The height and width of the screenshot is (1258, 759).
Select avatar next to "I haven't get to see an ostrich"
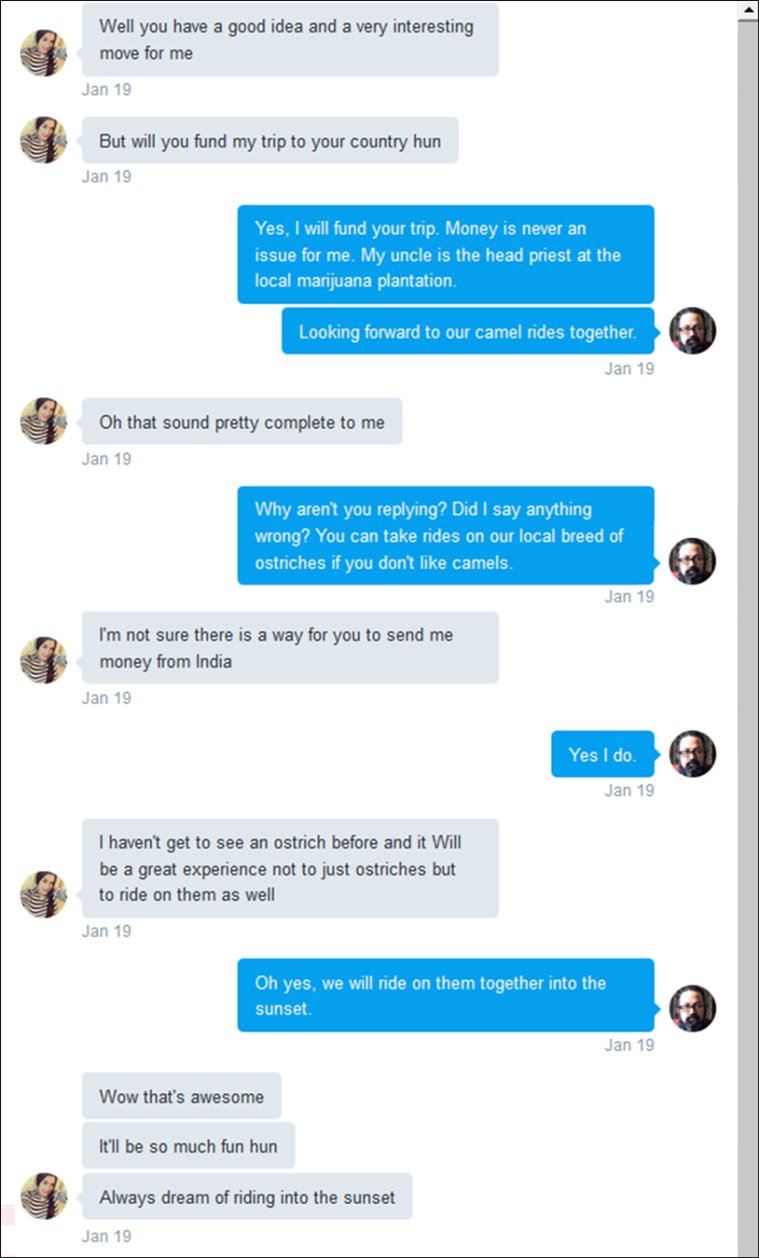(43, 893)
